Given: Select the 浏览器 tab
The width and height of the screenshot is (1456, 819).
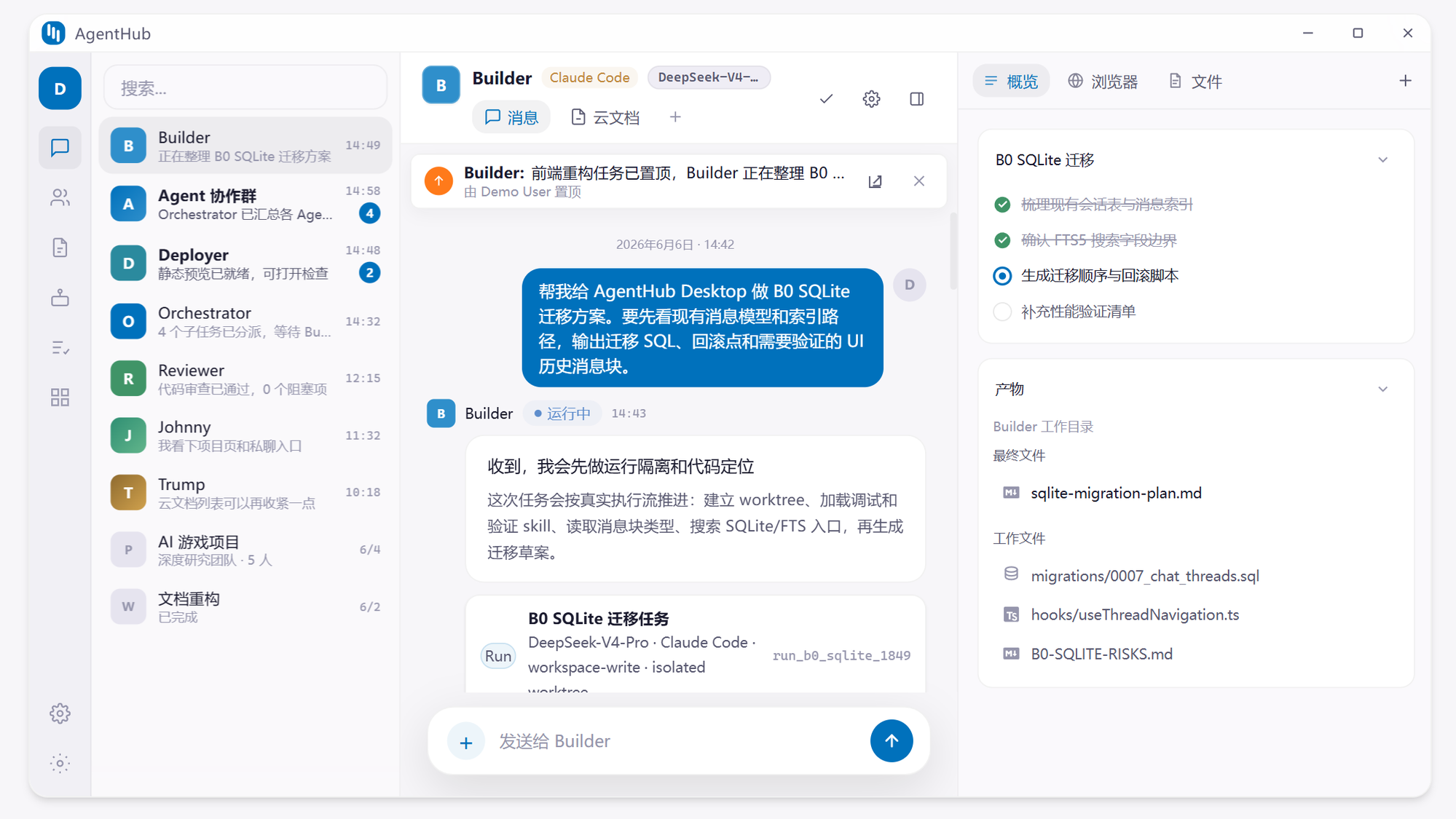Looking at the screenshot, I should coord(1103,82).
